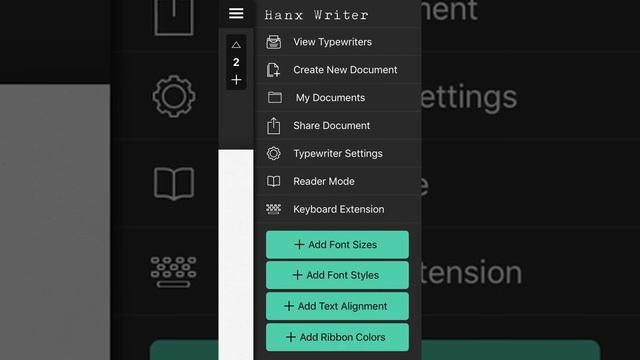
Task: Add a page with the plus icon
Action: click(236, 80)
